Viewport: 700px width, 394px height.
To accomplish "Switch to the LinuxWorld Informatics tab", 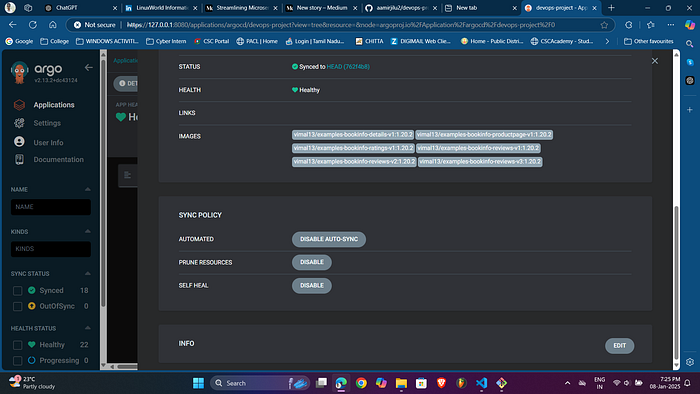I will [x=162, y=8].
